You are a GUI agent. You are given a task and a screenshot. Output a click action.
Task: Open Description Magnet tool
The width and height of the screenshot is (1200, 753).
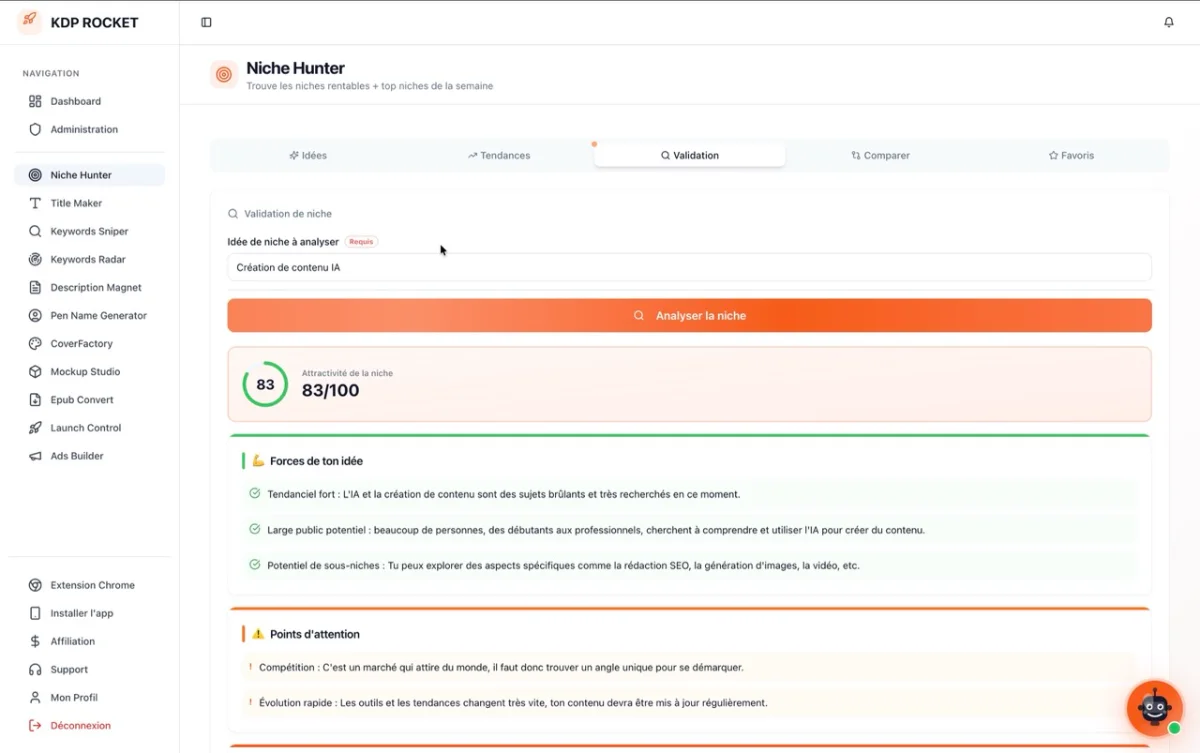(89, 287)
